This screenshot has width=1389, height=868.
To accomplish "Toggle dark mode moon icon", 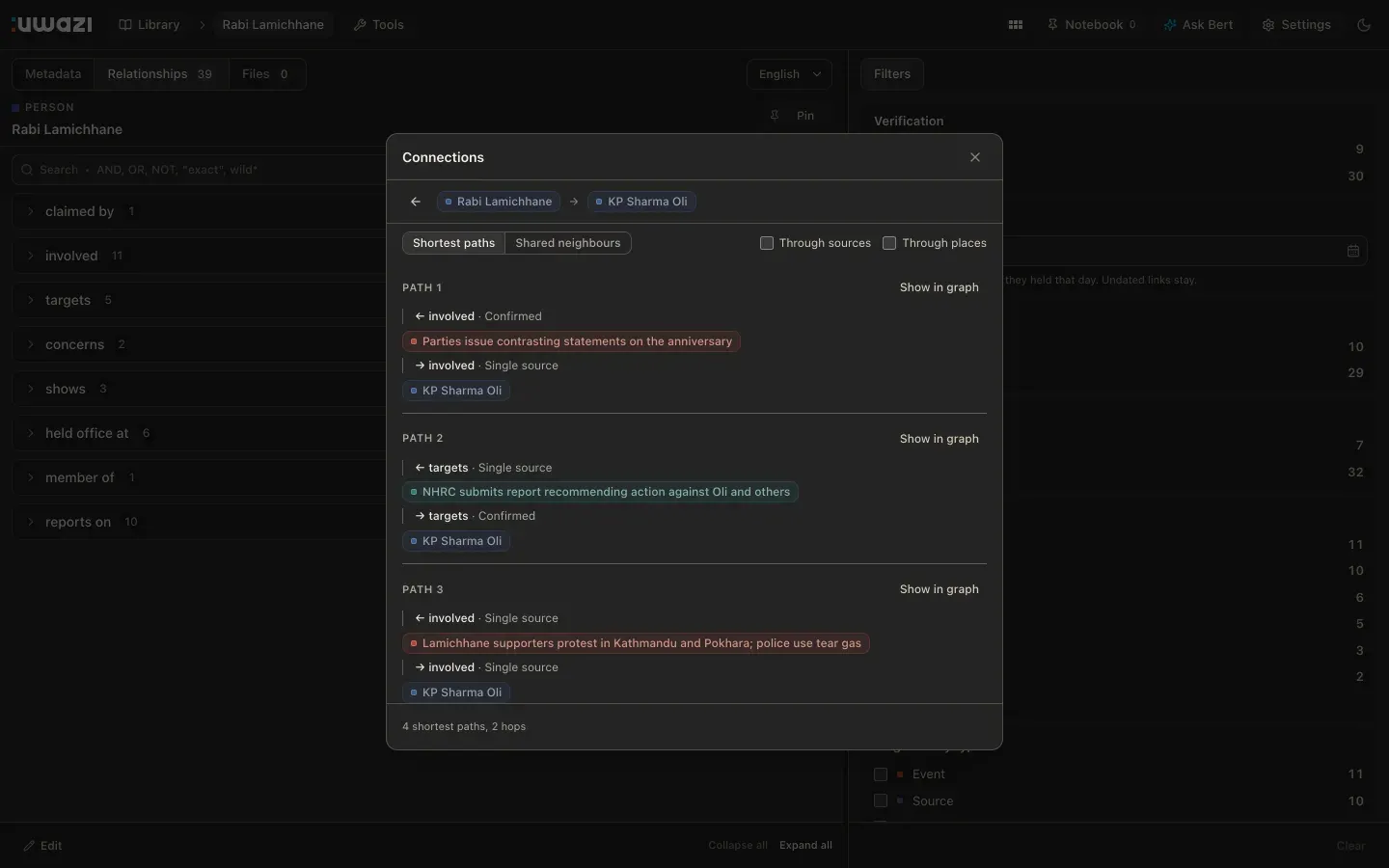I will [x=1364, y=24].
